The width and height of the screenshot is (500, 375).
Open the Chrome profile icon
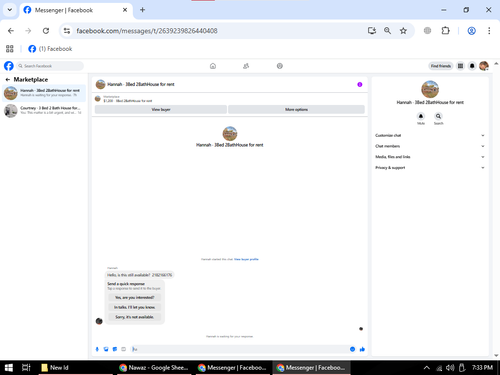pos(471,31)
